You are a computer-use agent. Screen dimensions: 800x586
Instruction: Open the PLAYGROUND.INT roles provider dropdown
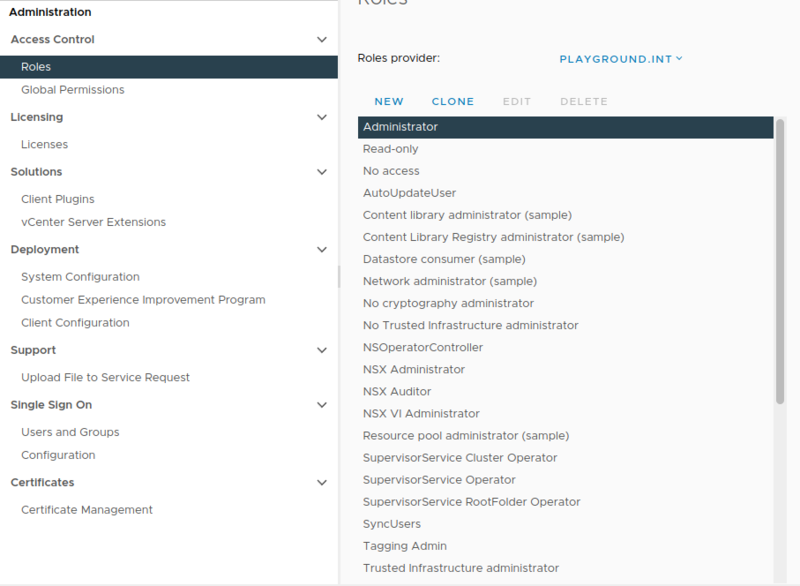pos(620,59)
